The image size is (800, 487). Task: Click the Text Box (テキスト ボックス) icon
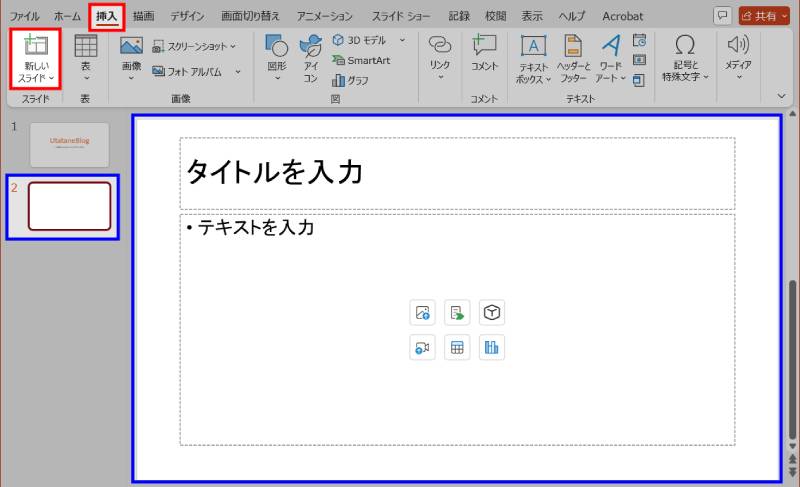(533, 46)
